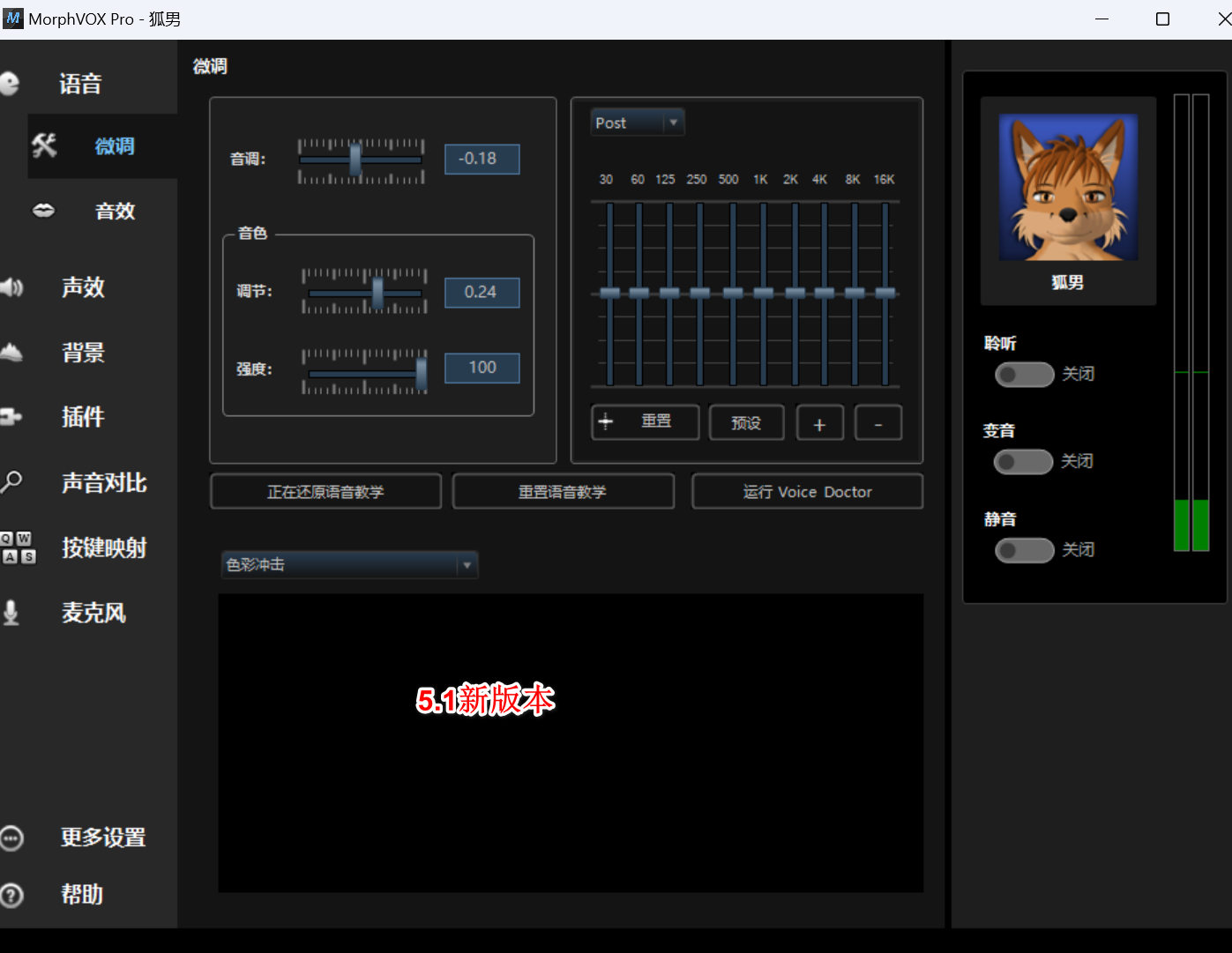Viewport: 1232px width, 953px height.
Task: Open the 语音 voice section
Action: point(80,84)
